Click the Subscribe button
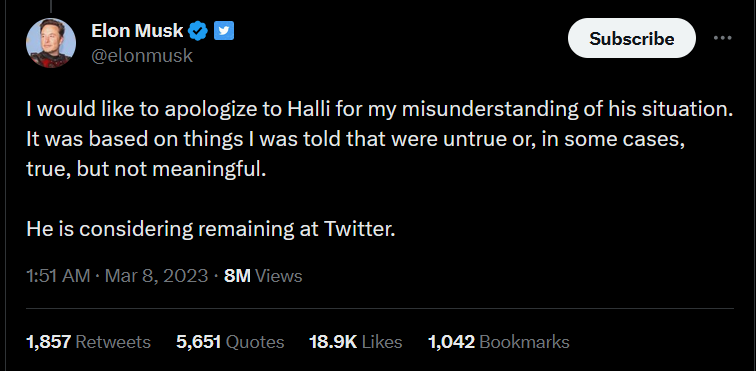The width and height of the screenshot is (756, 371). 632,38
